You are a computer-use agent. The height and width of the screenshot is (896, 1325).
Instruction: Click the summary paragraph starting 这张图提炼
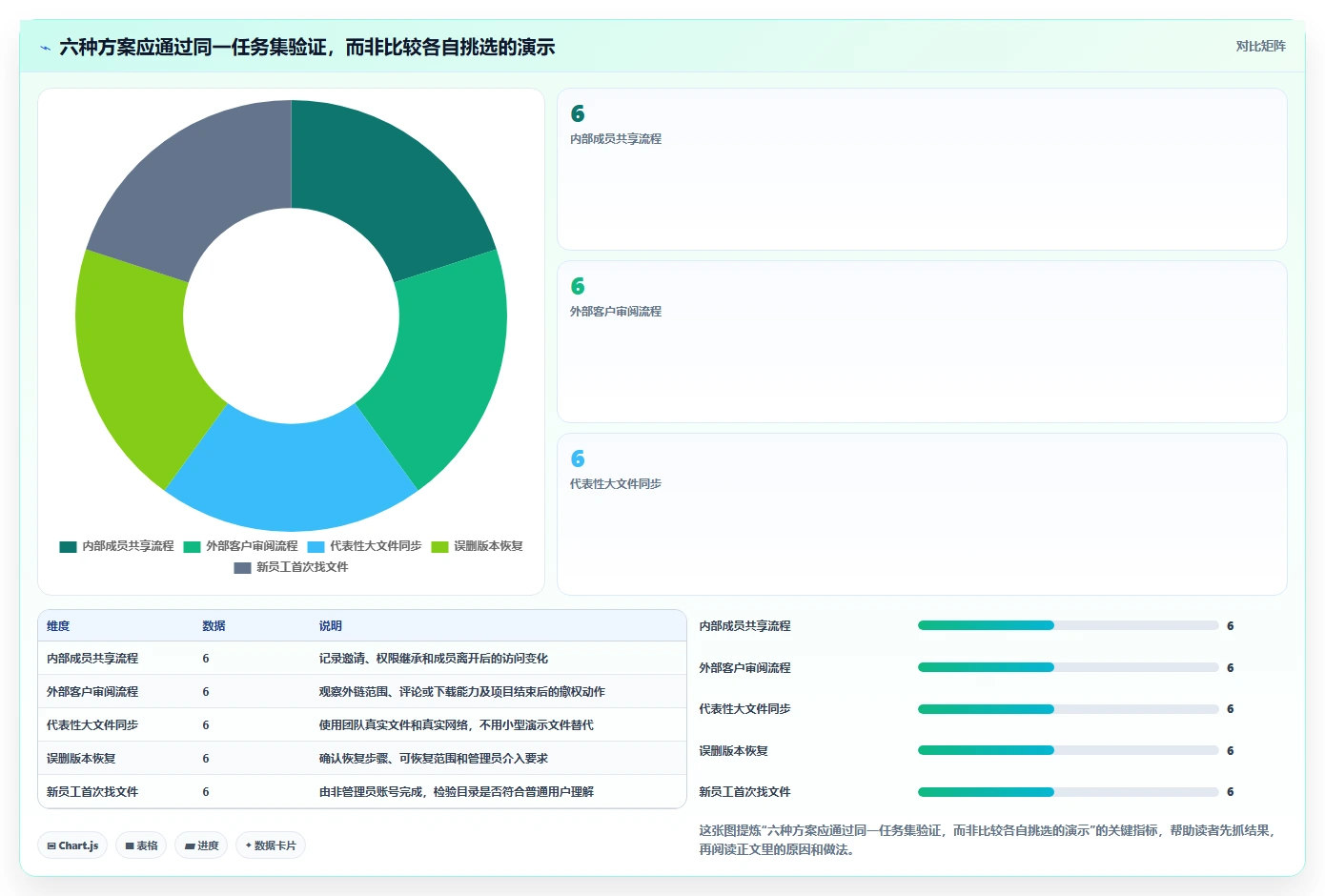click(987, 840)
